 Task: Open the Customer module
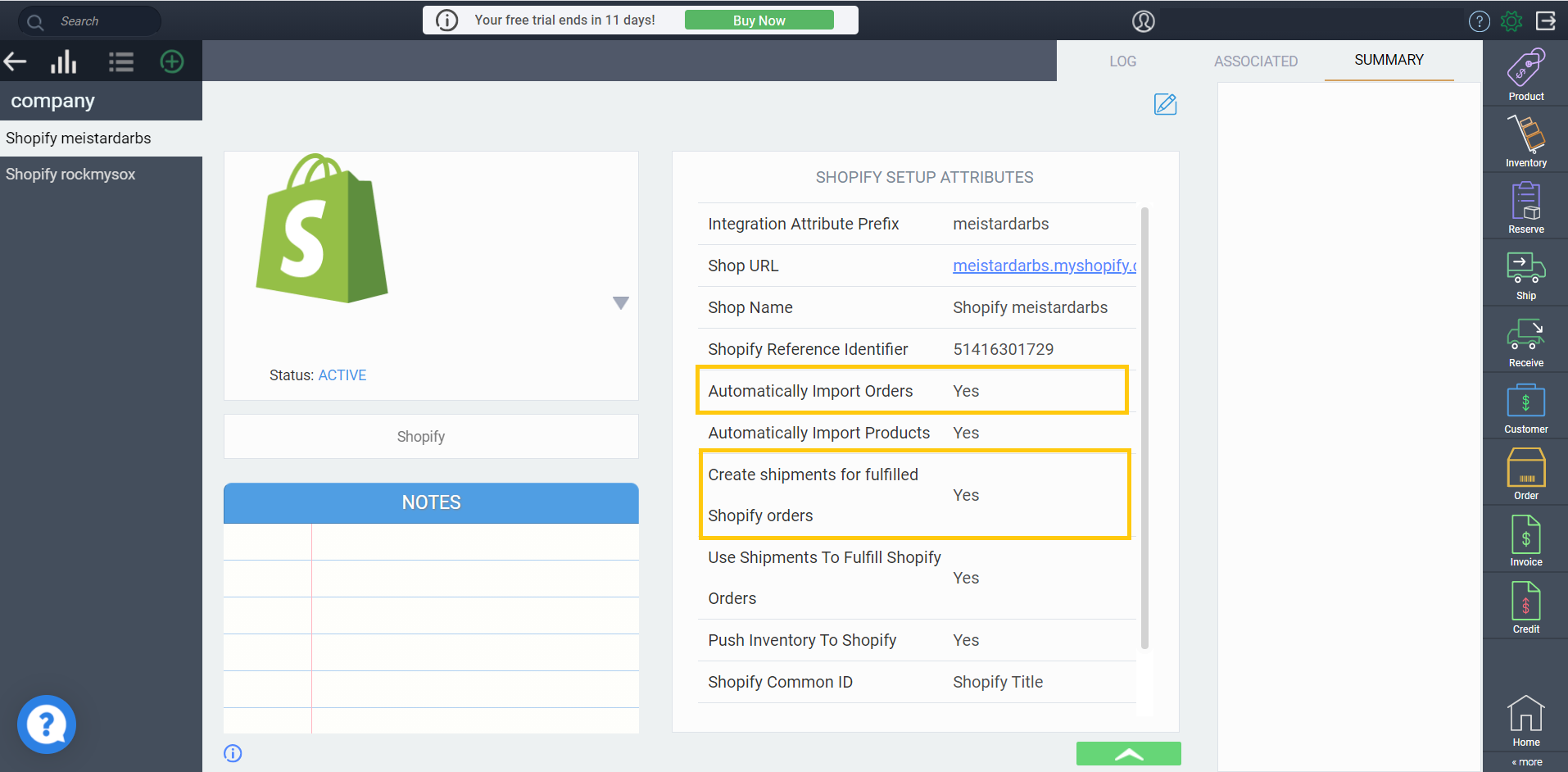pyautogui.click(x=1525, y=406)
